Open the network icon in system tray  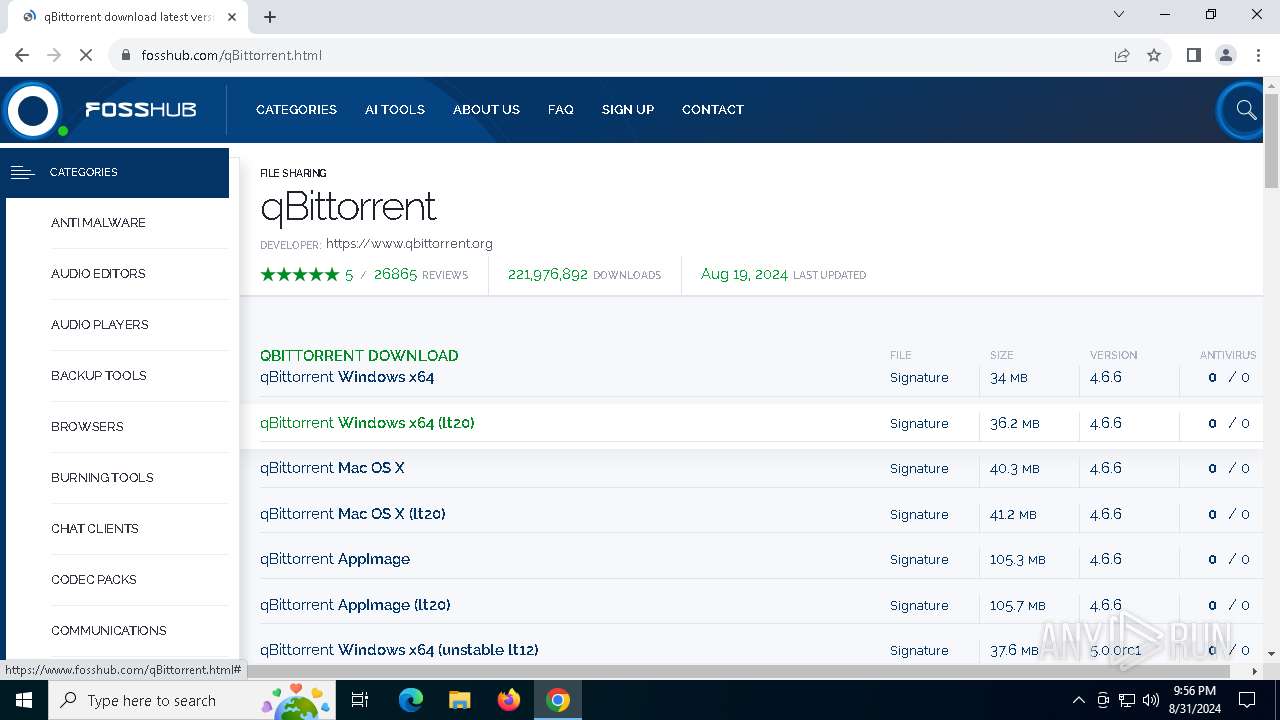click(x=1127, y=700)
